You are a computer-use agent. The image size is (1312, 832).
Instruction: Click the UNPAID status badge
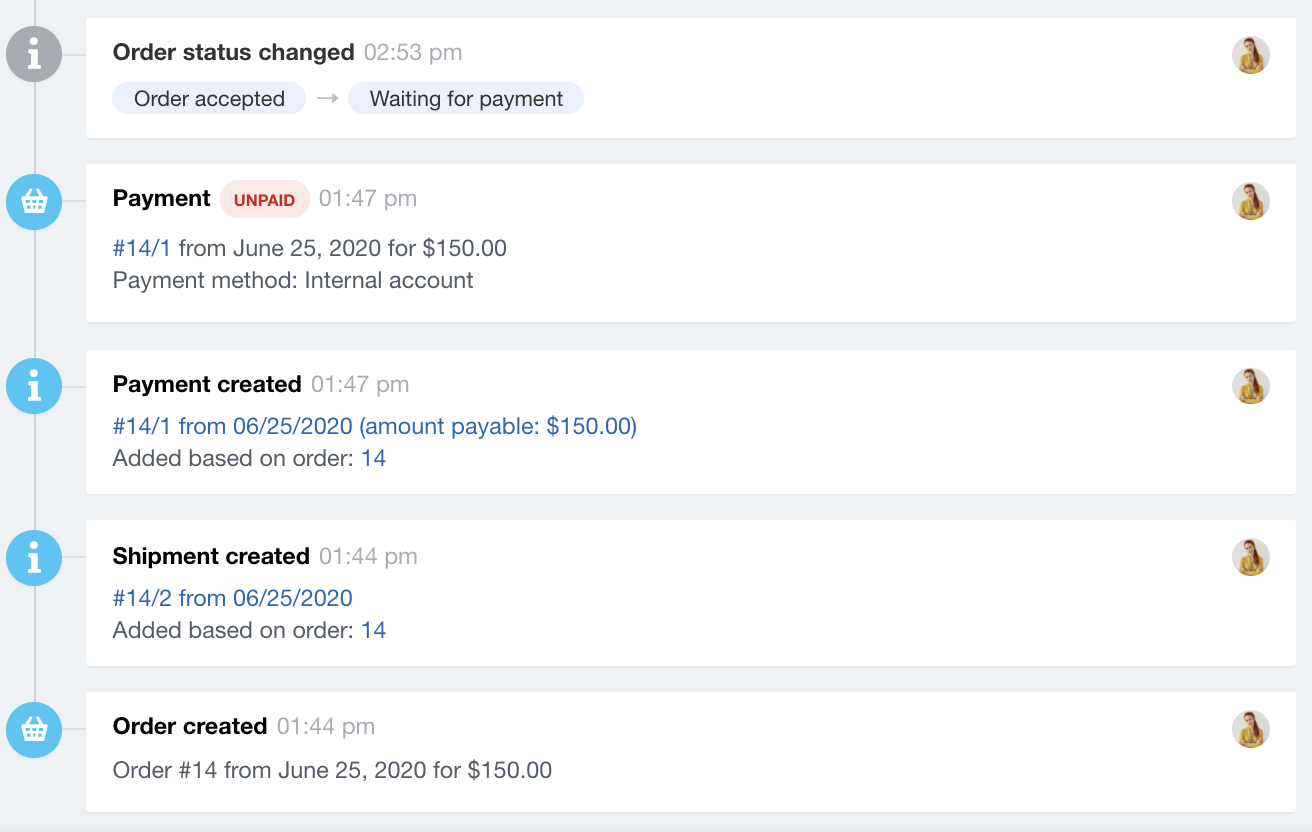[265, 199]
